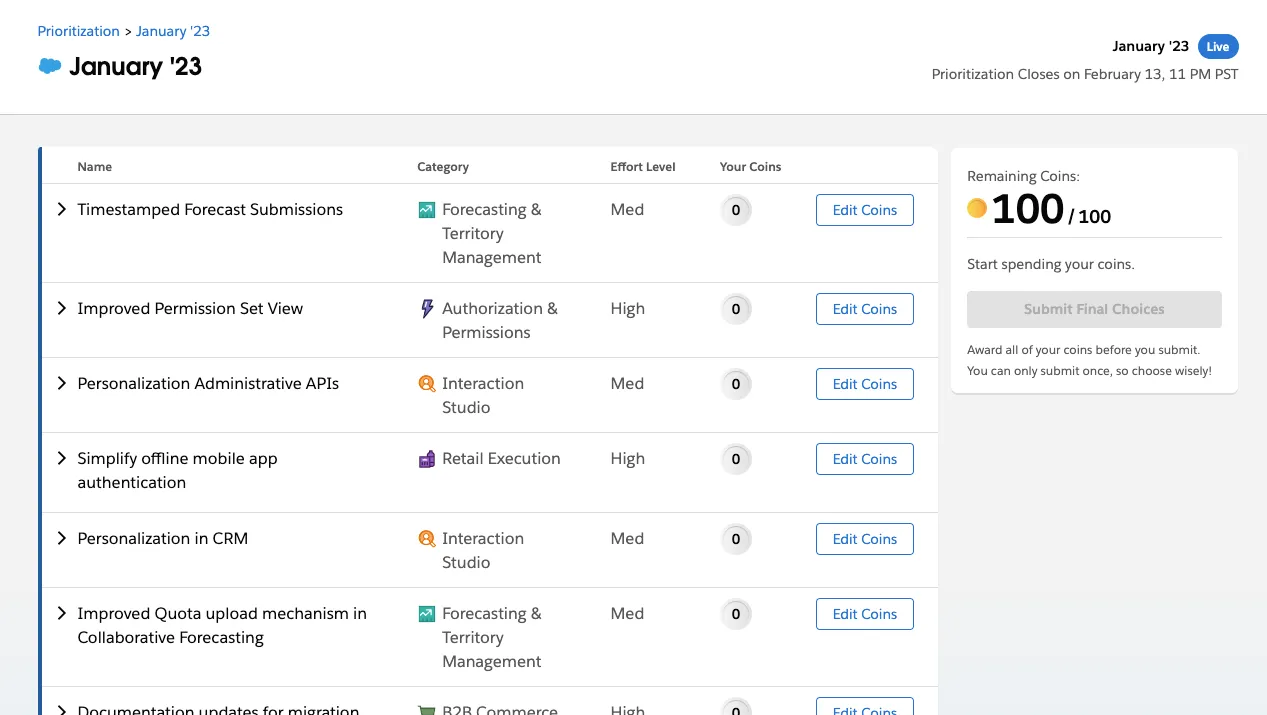1267x715 pixels.
Task: Click the Live status badge
Action: pyautogui.click(x=1217, y=46)
